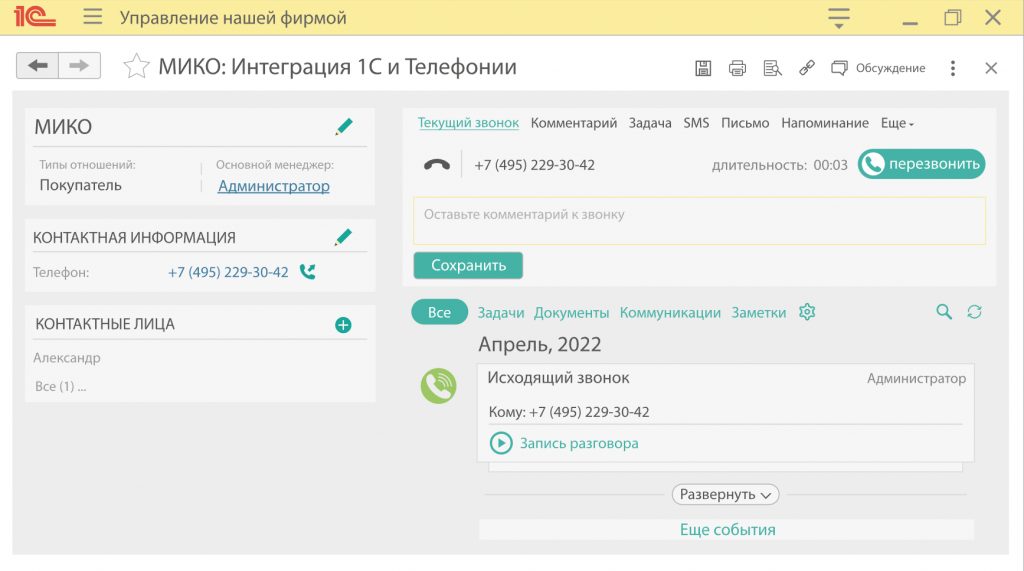Image resolution: width=1024 pixels, height=571 pixels.
Task: Click phone number link in contact info
Action: coord(228,272)
